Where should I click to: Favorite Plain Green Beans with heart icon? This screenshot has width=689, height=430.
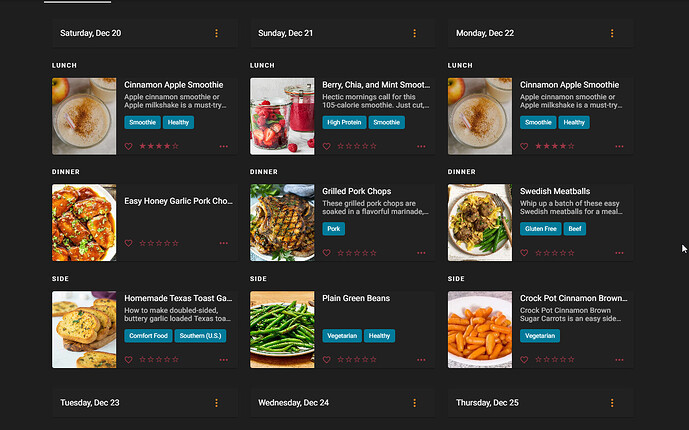coord(326,359)
